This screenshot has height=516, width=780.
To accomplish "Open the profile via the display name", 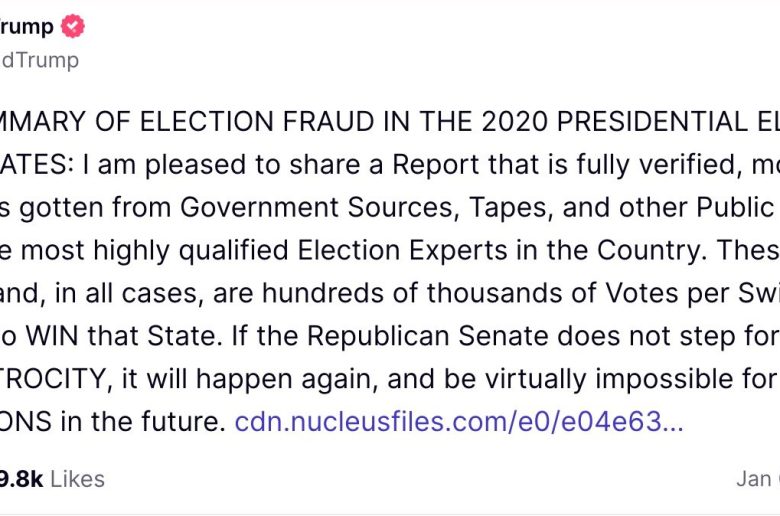I will click(x=28, y=26).
